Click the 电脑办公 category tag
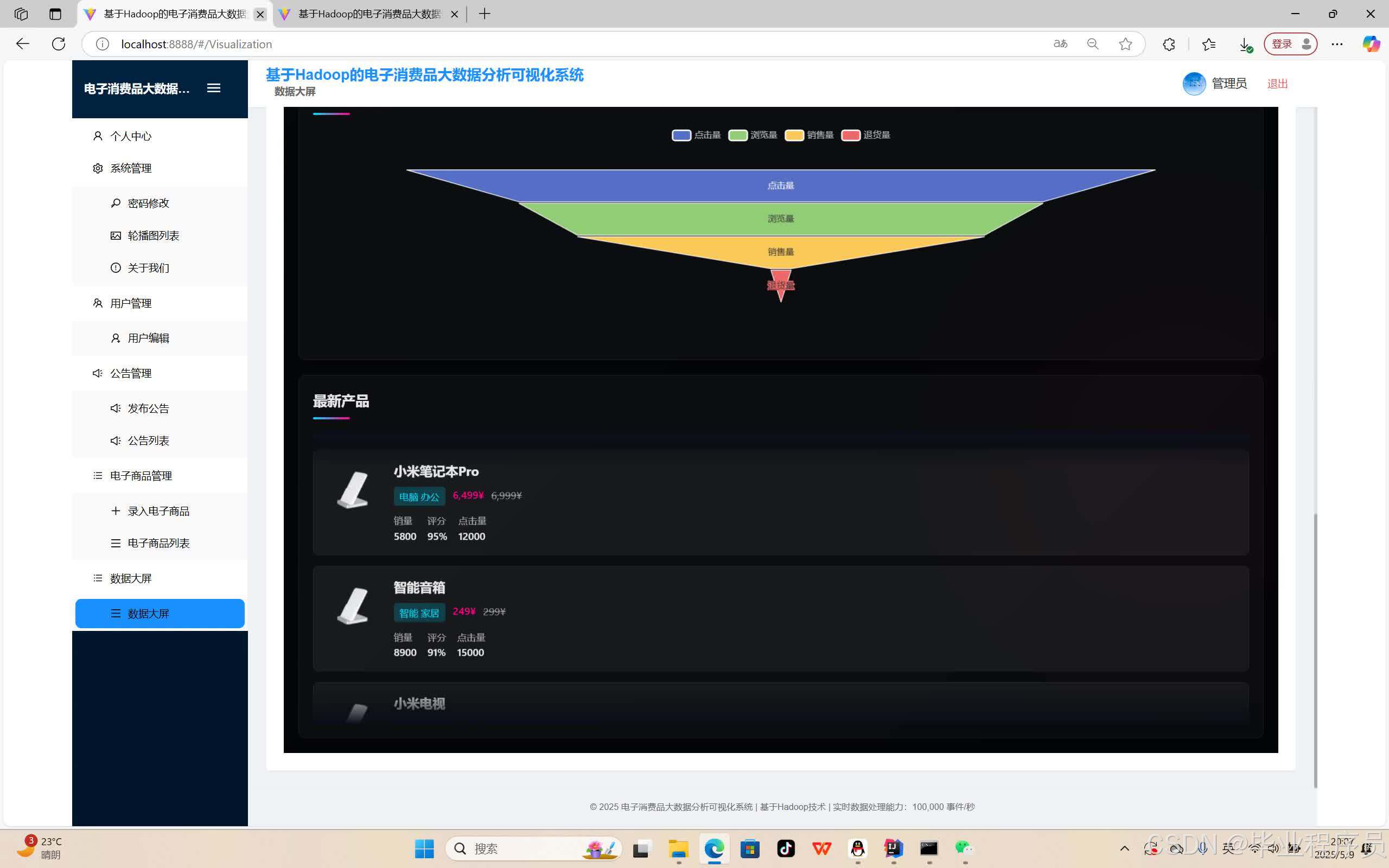 click(x=419, y=496)
